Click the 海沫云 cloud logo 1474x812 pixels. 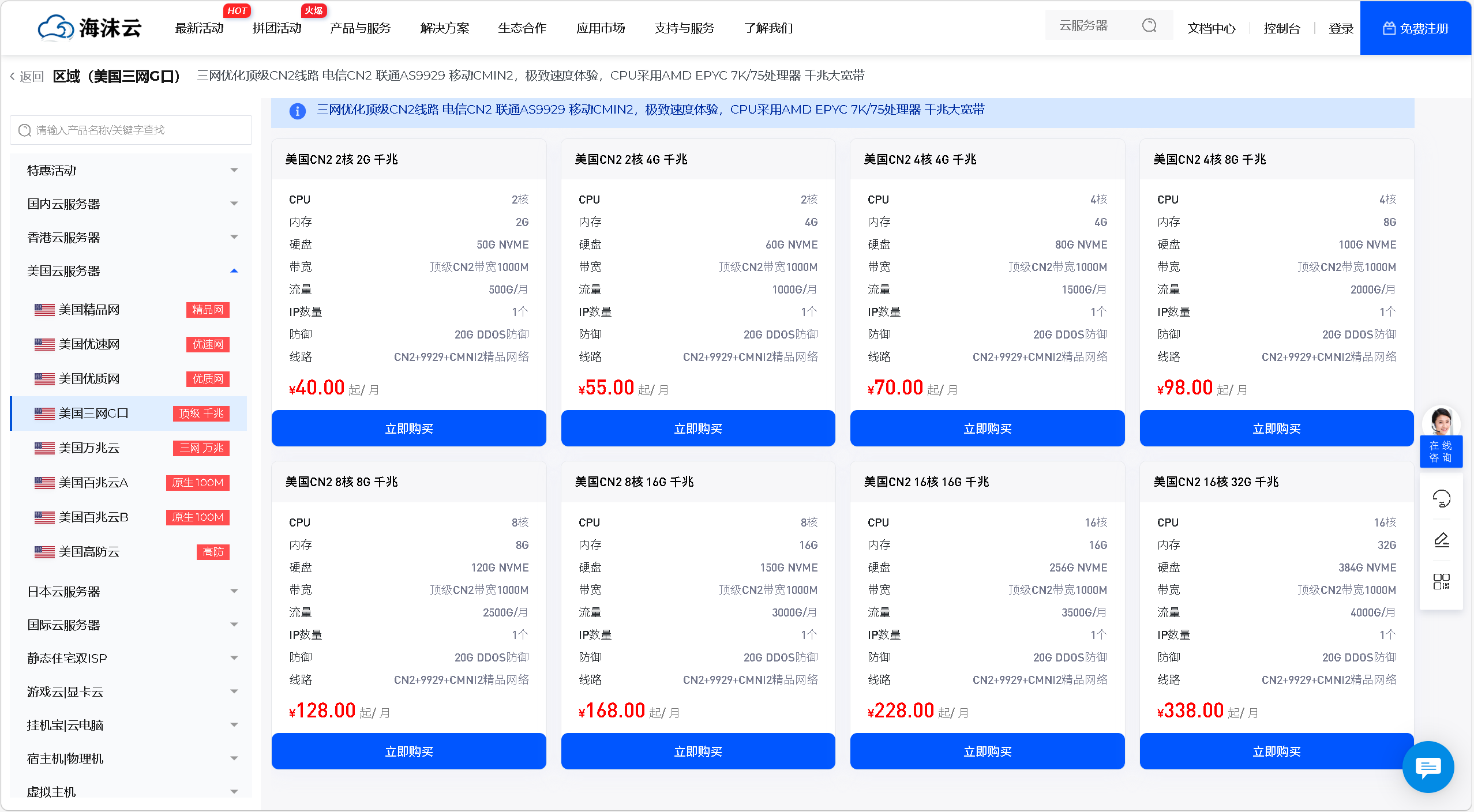89,28
